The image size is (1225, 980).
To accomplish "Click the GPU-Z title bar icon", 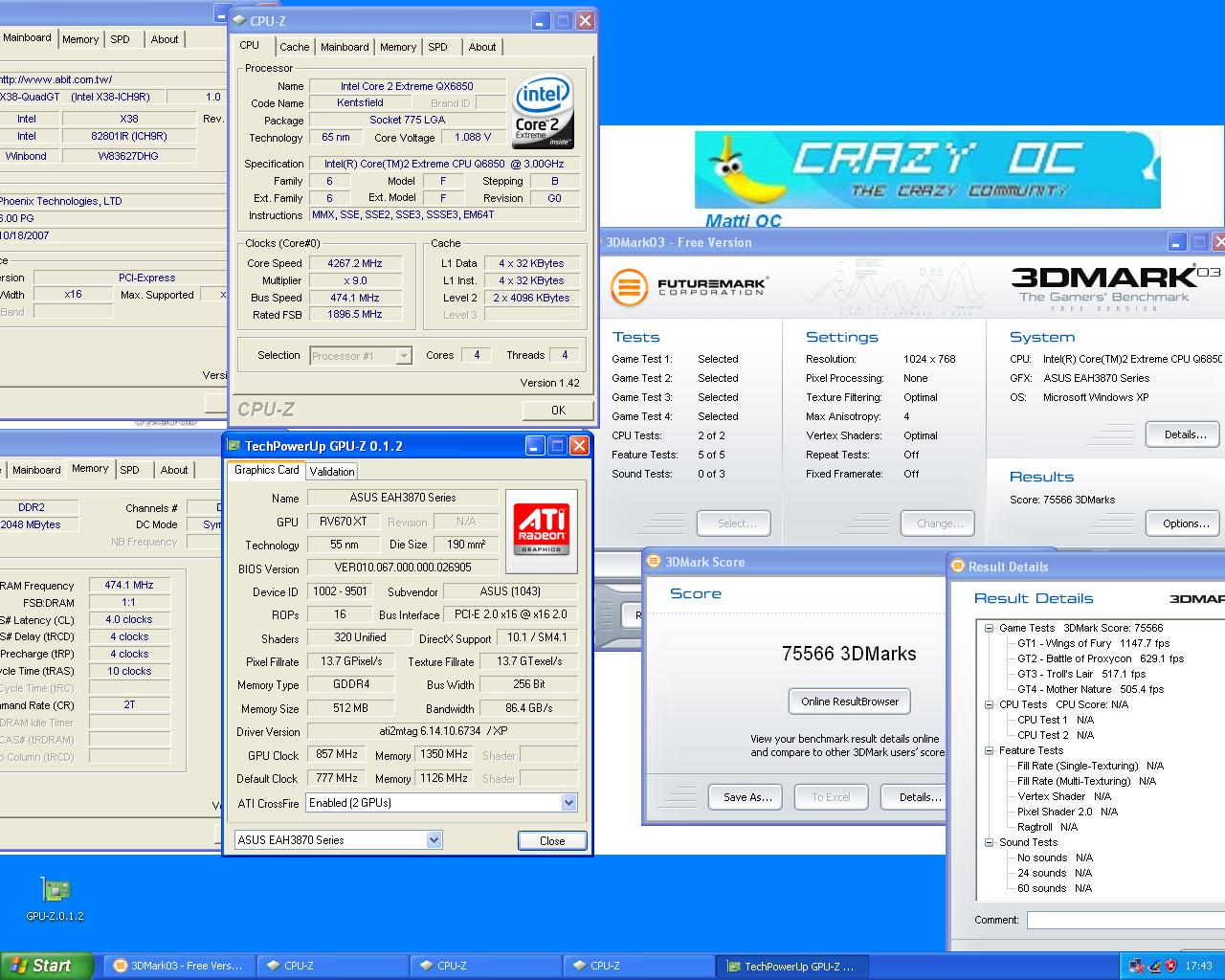I will click(234, 446).
